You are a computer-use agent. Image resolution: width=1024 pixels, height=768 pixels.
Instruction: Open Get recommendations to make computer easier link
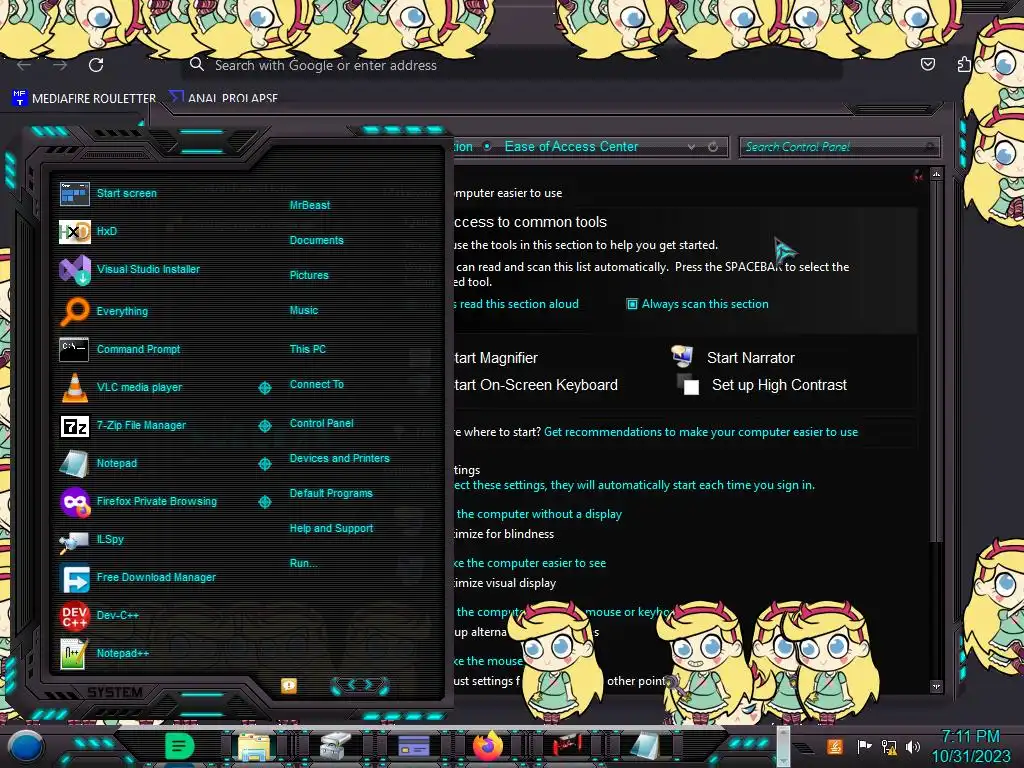coord(701,432)
